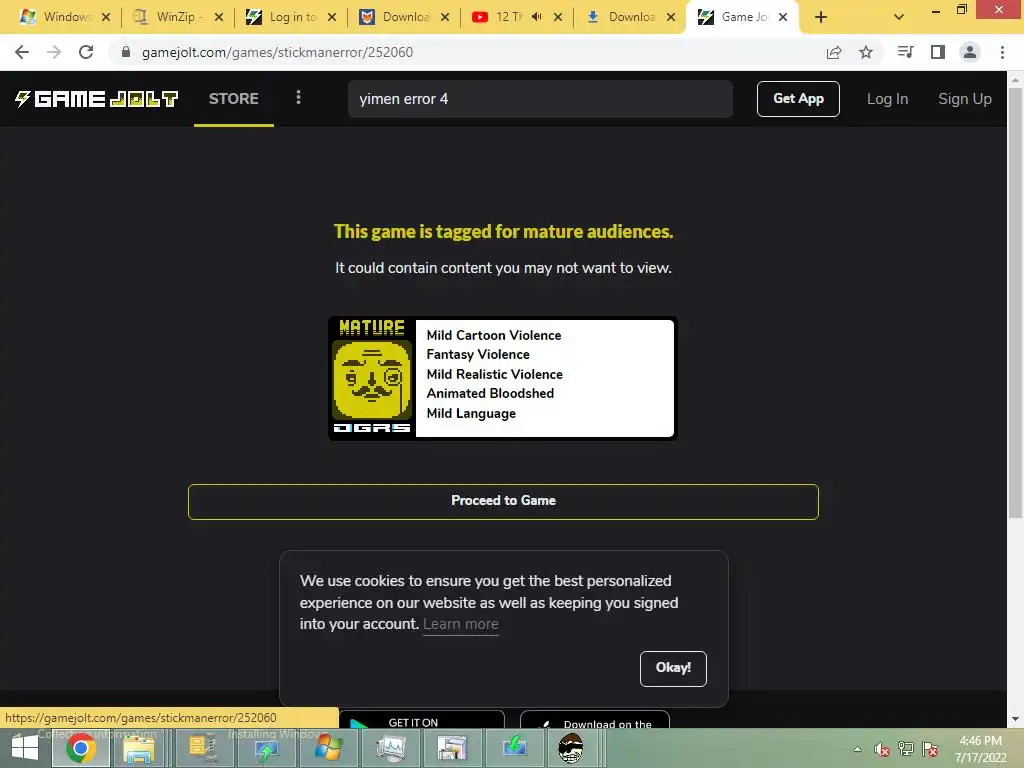Open the WinZip taskbar icon
Viewport: 1024px width, 768px height.
202,748
